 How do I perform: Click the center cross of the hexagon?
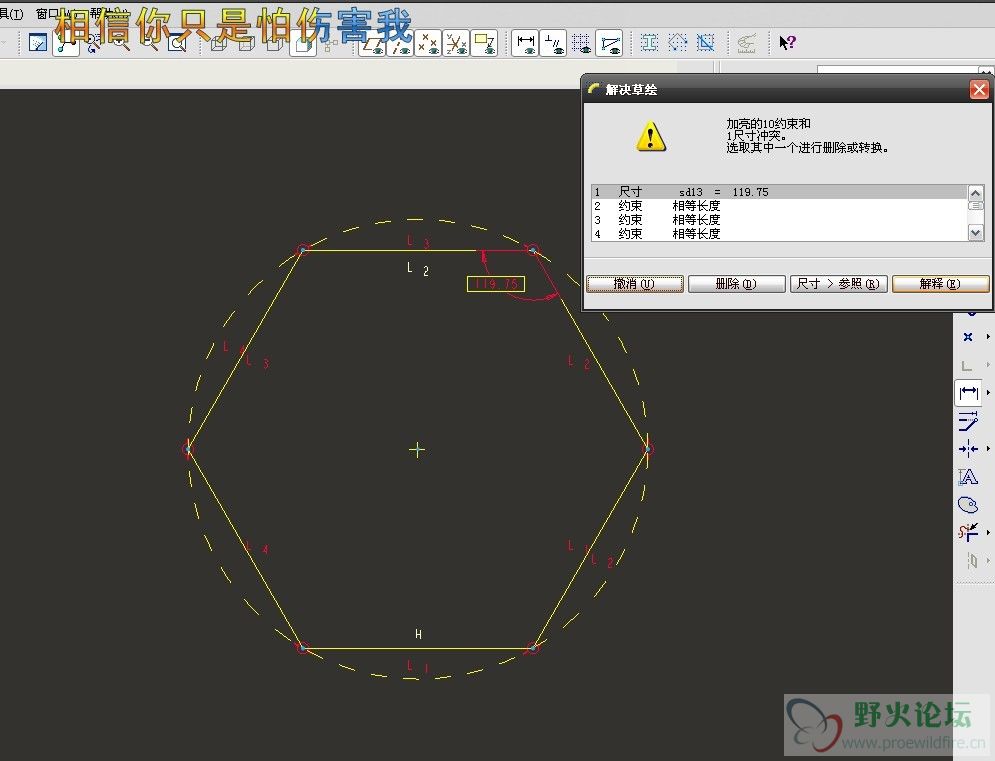417,450
